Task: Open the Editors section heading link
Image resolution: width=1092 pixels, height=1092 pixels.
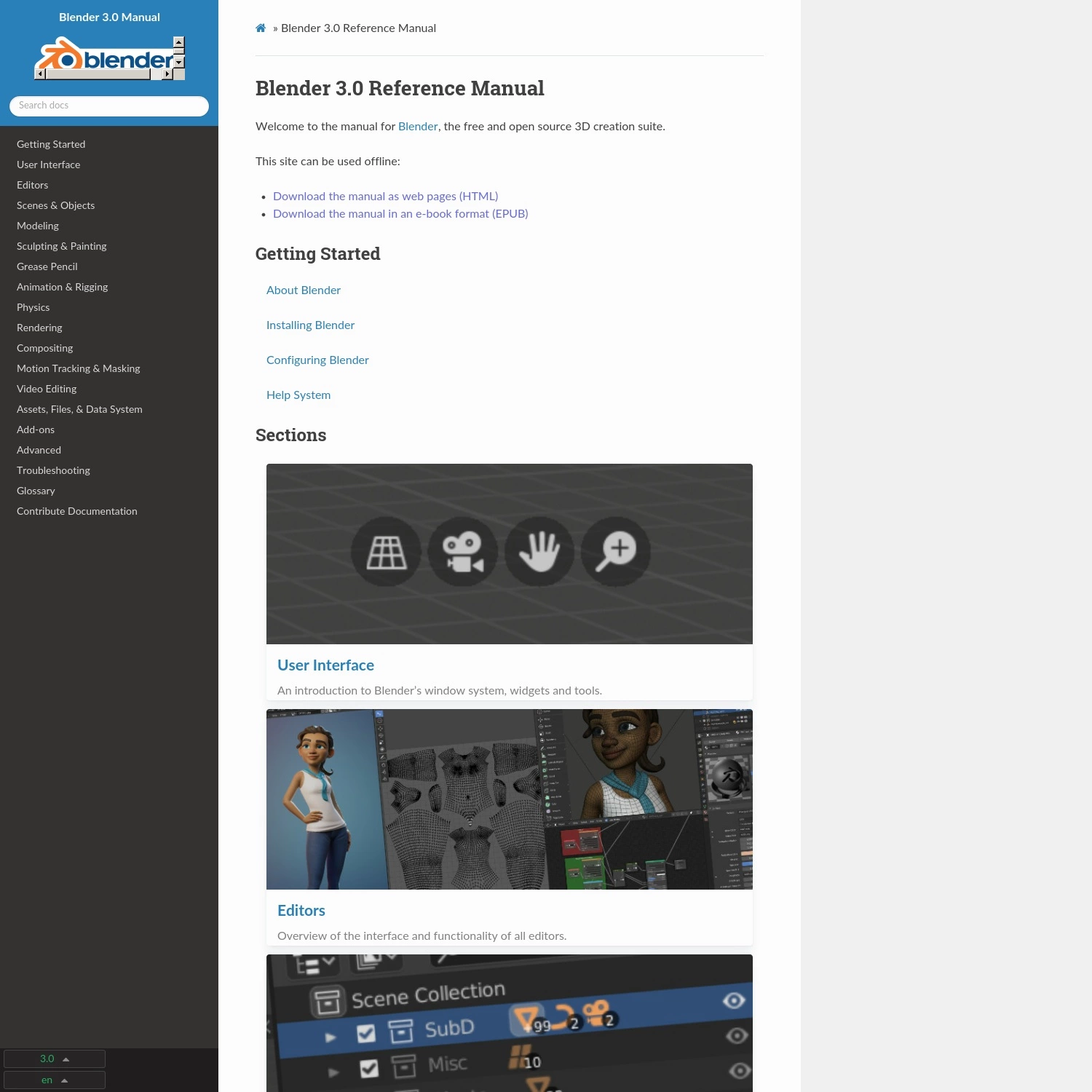Action: click(x=301, y=911)
